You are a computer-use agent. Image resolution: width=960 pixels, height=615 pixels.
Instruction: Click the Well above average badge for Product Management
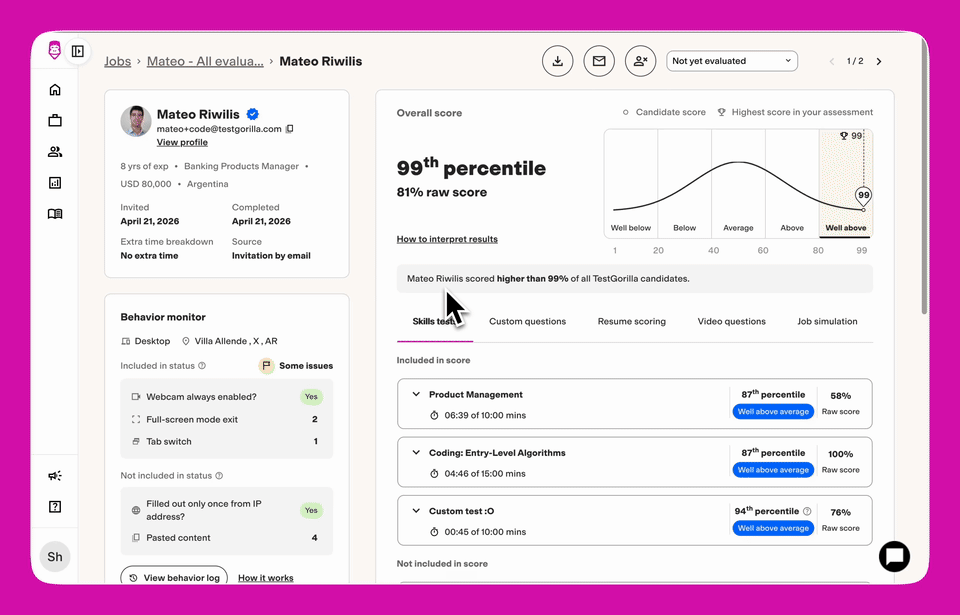[773, 412]
